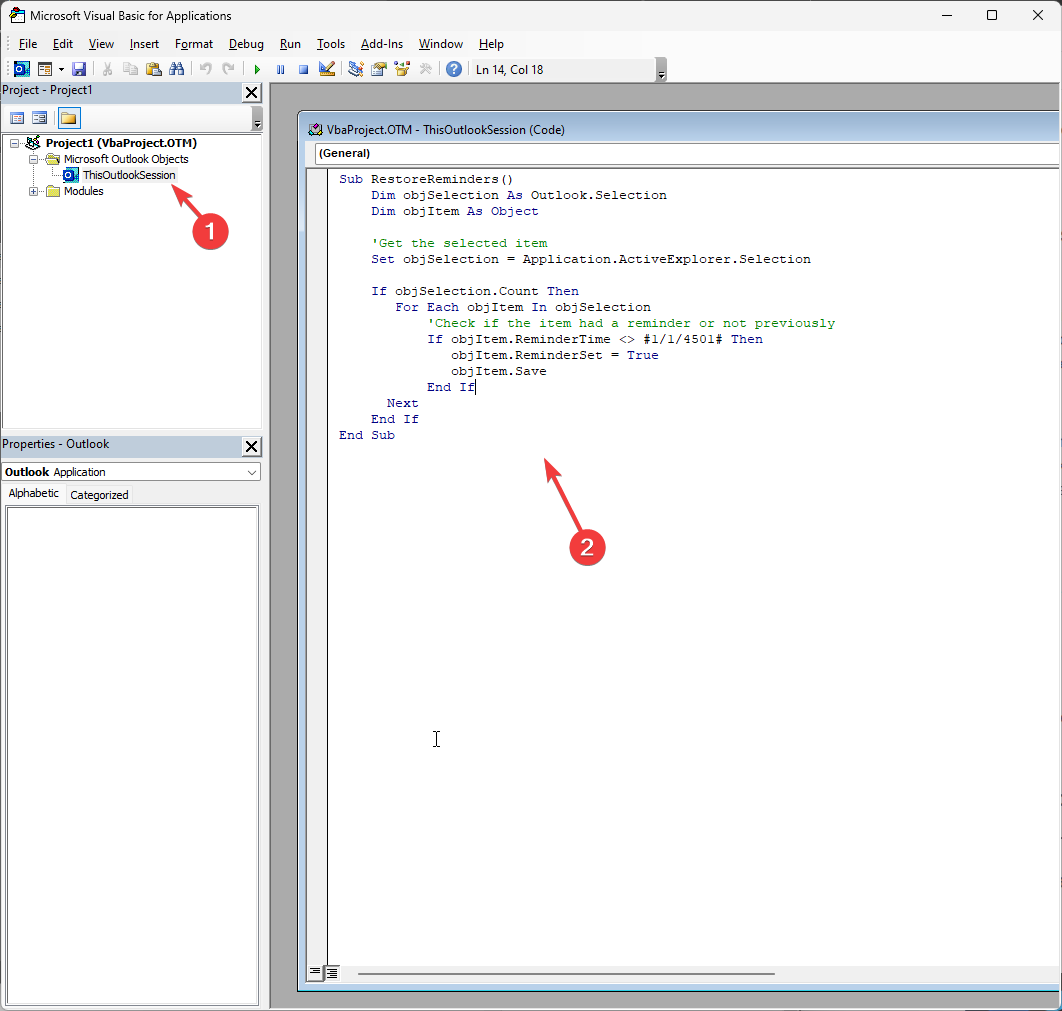The width and height of the screenshot is (1062, 1011).
Task: Click the Break (pause) toolbar icon
Action: pos(280,69)
